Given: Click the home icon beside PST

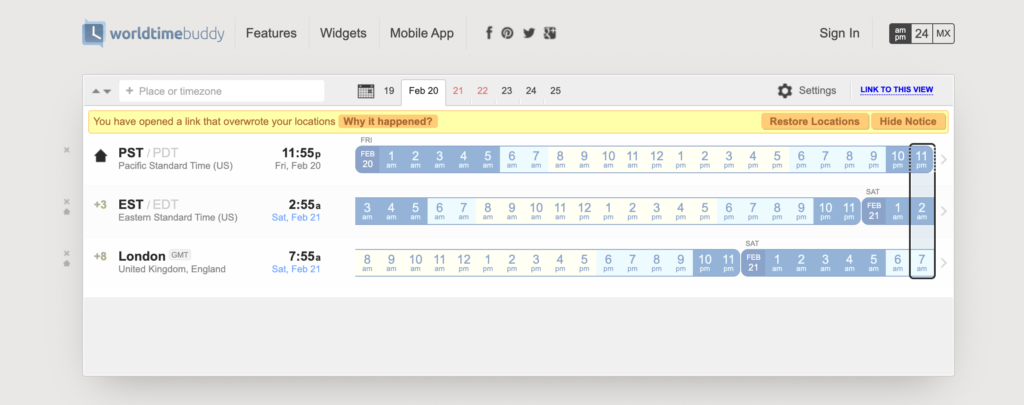Looking at the screenshot, I should tap(100, 156).
